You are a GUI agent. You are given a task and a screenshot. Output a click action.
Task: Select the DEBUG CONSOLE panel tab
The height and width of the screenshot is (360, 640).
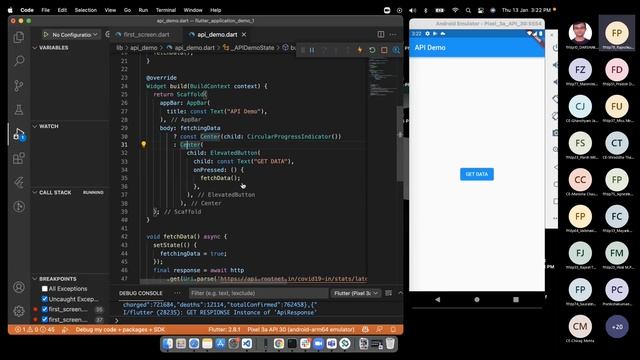pos(141,293)
